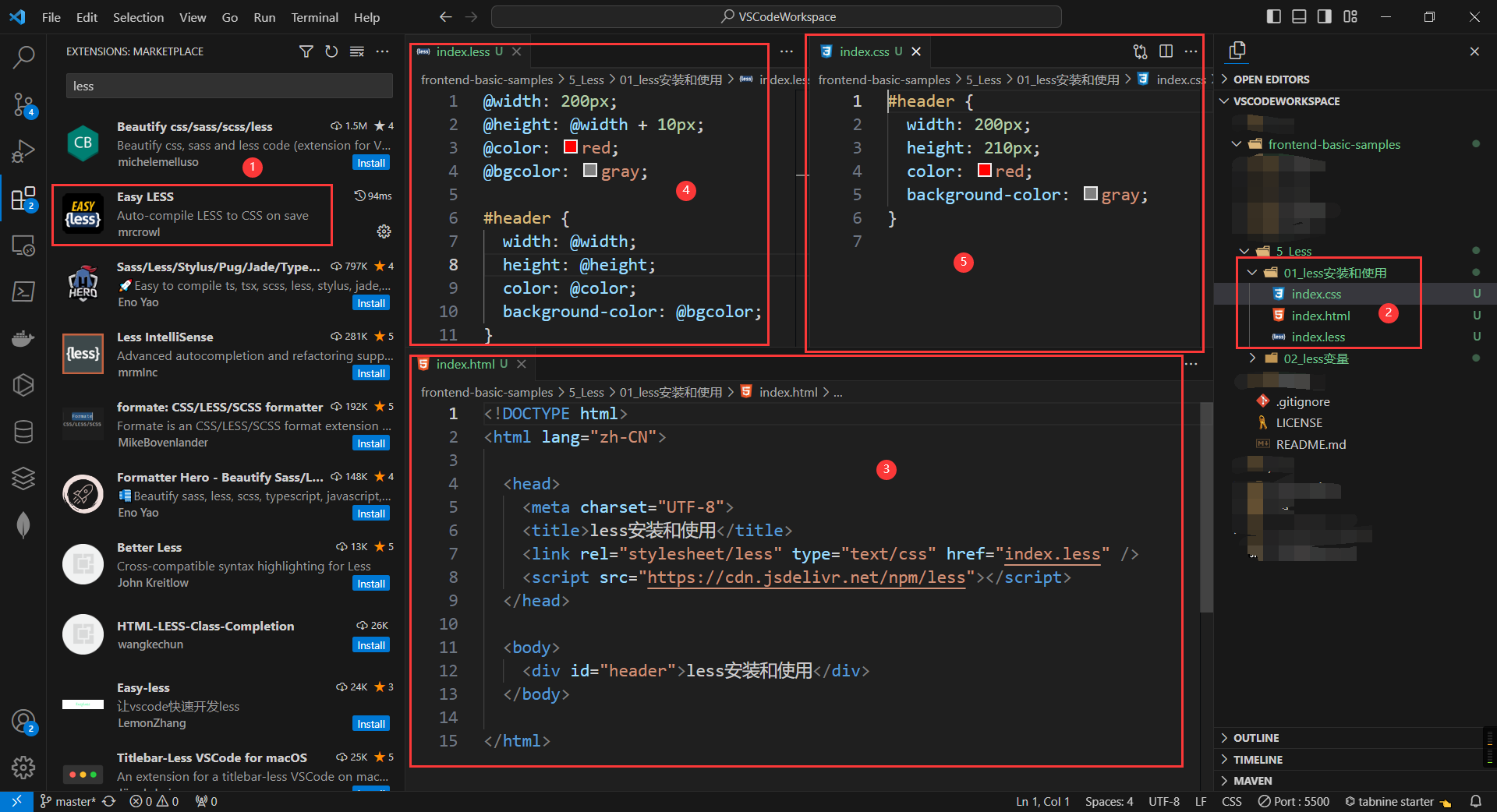The height and width of the screenshot is (812, 1497).
Task: Toggle the secondary side bar layout button
Action: pos(1325,16)
